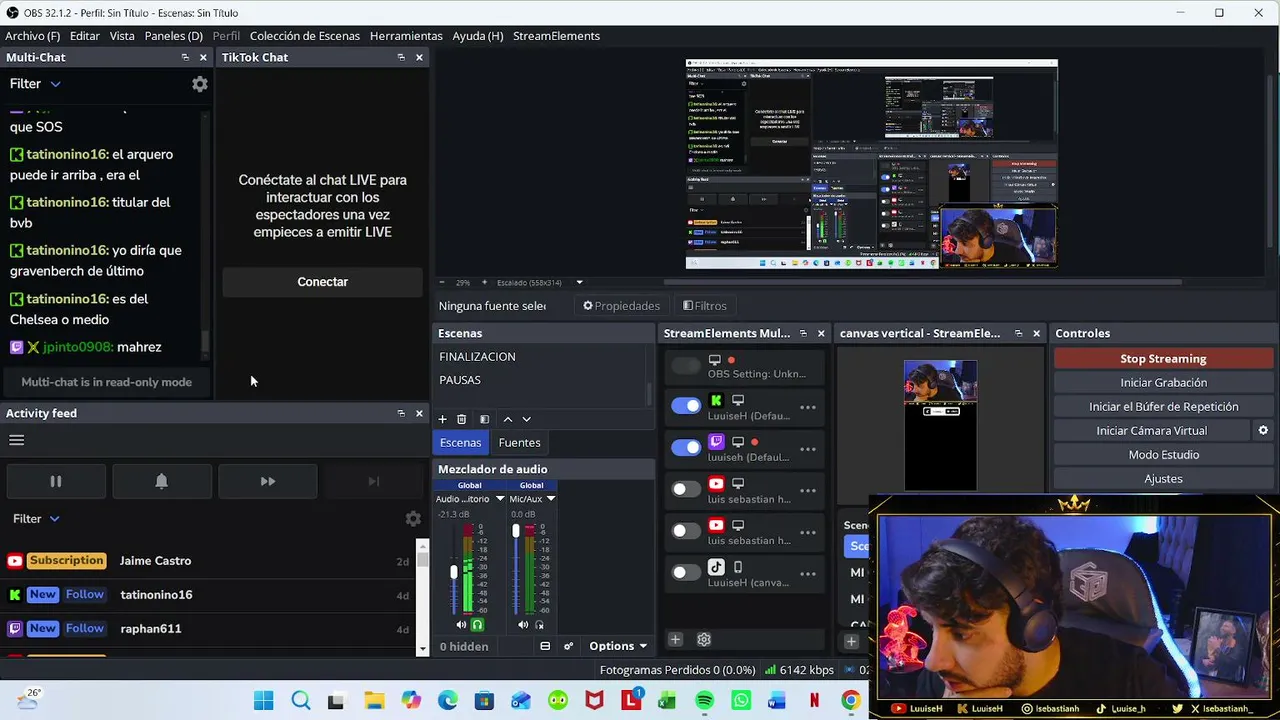Click the Stop Streaming button

(x=1163, y=359)
